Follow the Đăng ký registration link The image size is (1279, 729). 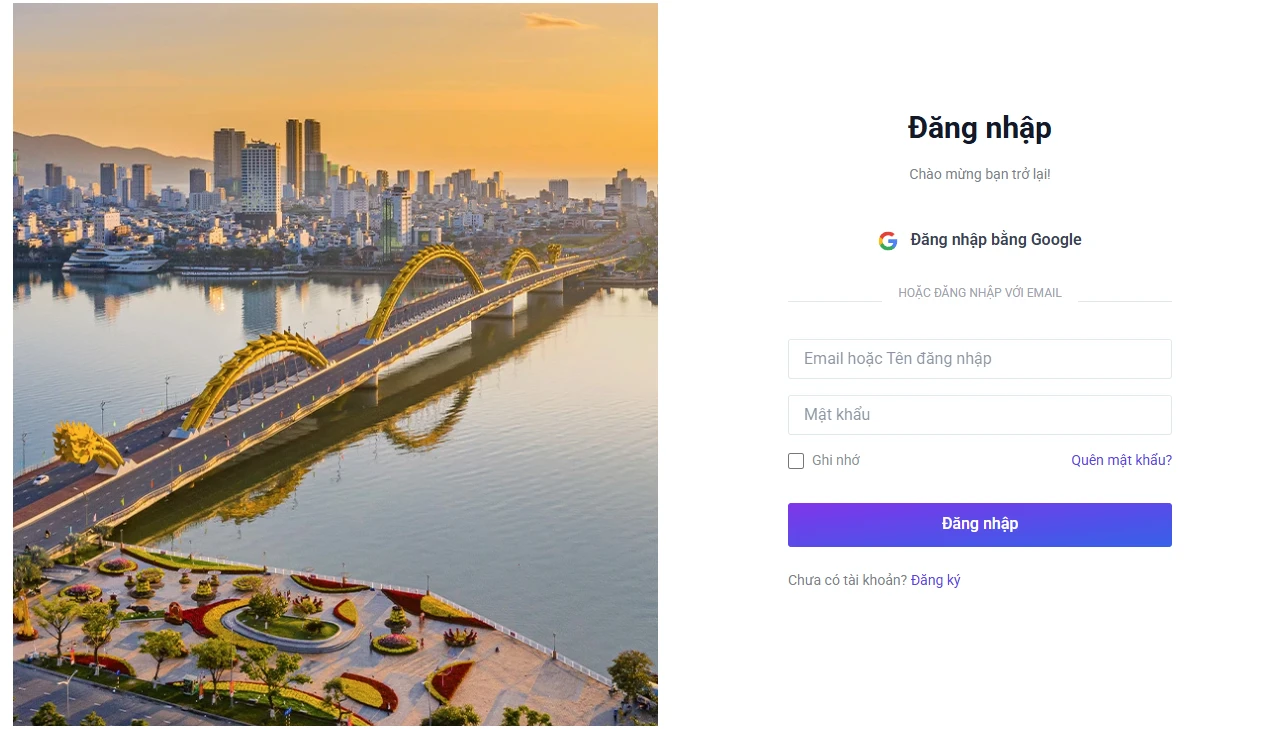(x=935, y=581)
